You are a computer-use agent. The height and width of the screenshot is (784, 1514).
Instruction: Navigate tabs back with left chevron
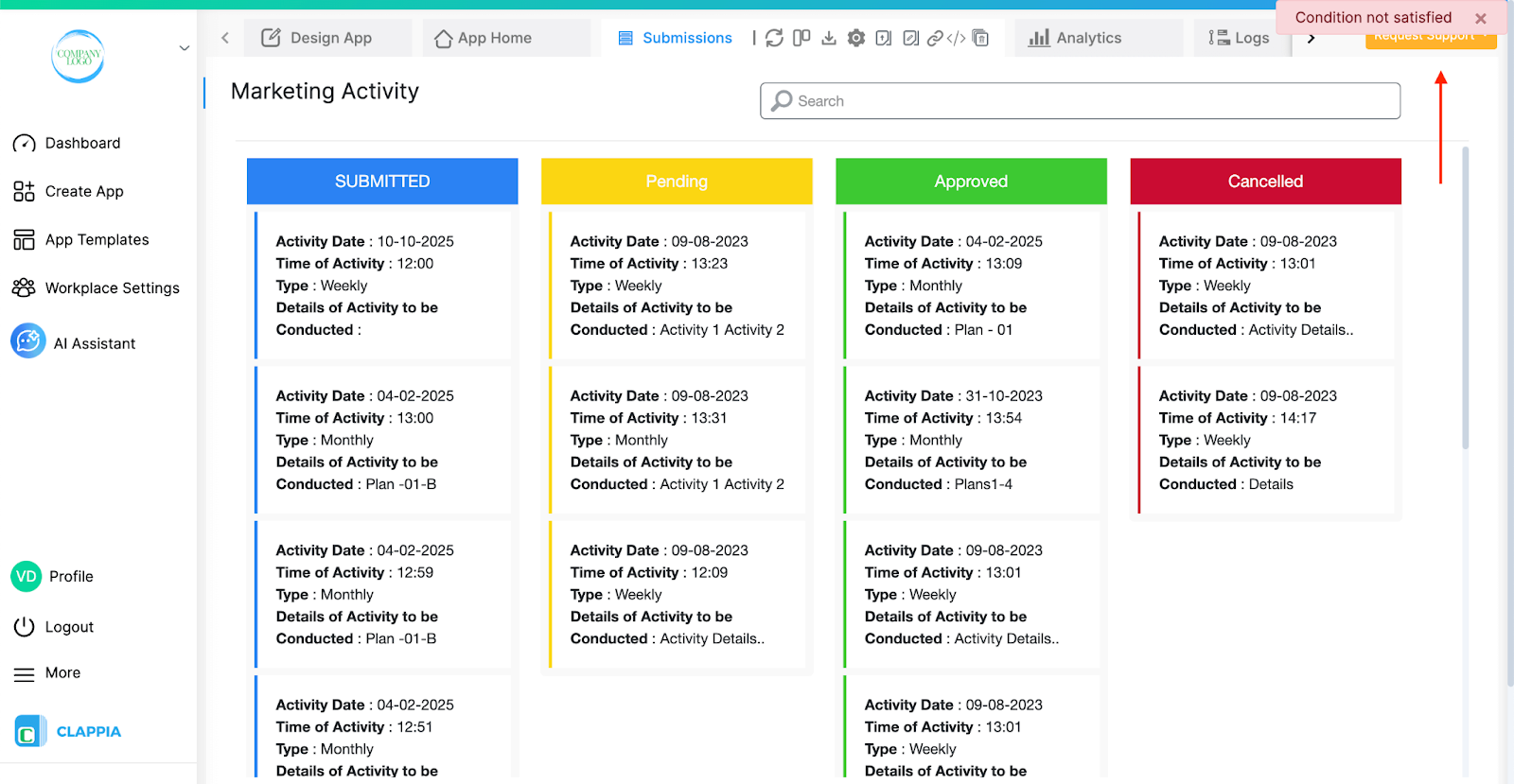(x=225, y=38)
